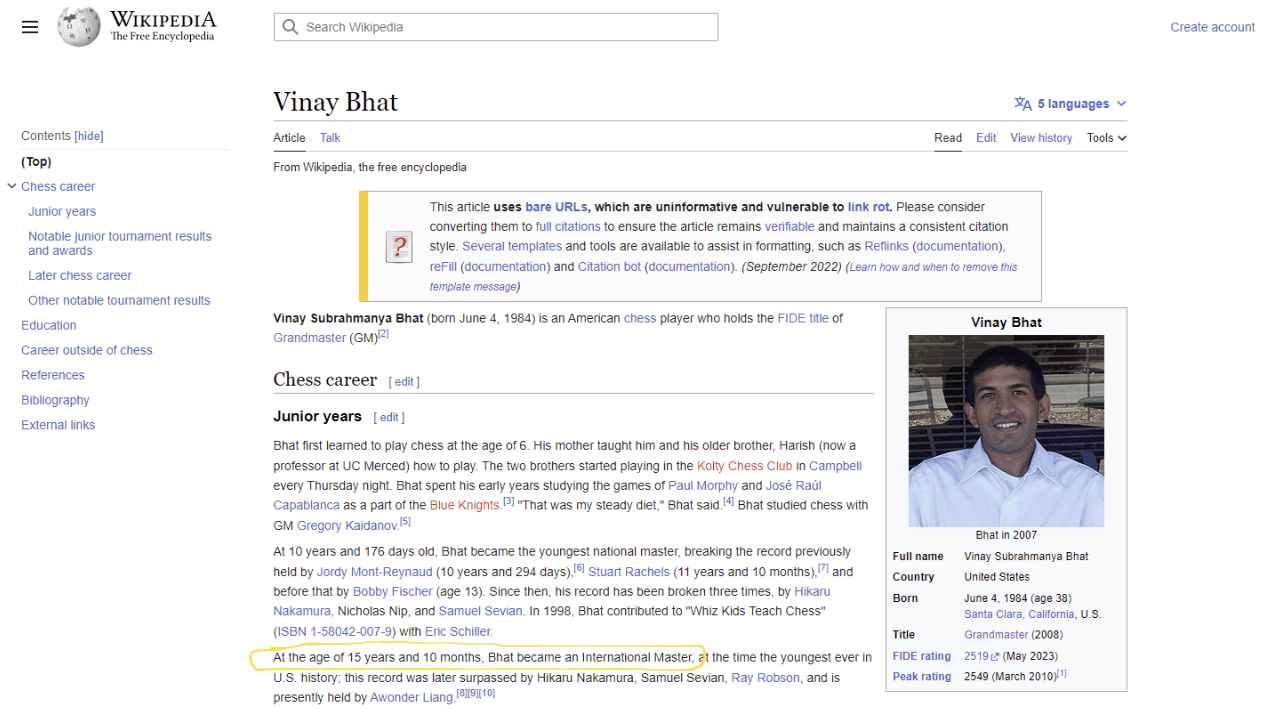Viewport: 1271px width, 709px height.
Task: Click into the Search Wikipedia field
Action: point(496,27)
